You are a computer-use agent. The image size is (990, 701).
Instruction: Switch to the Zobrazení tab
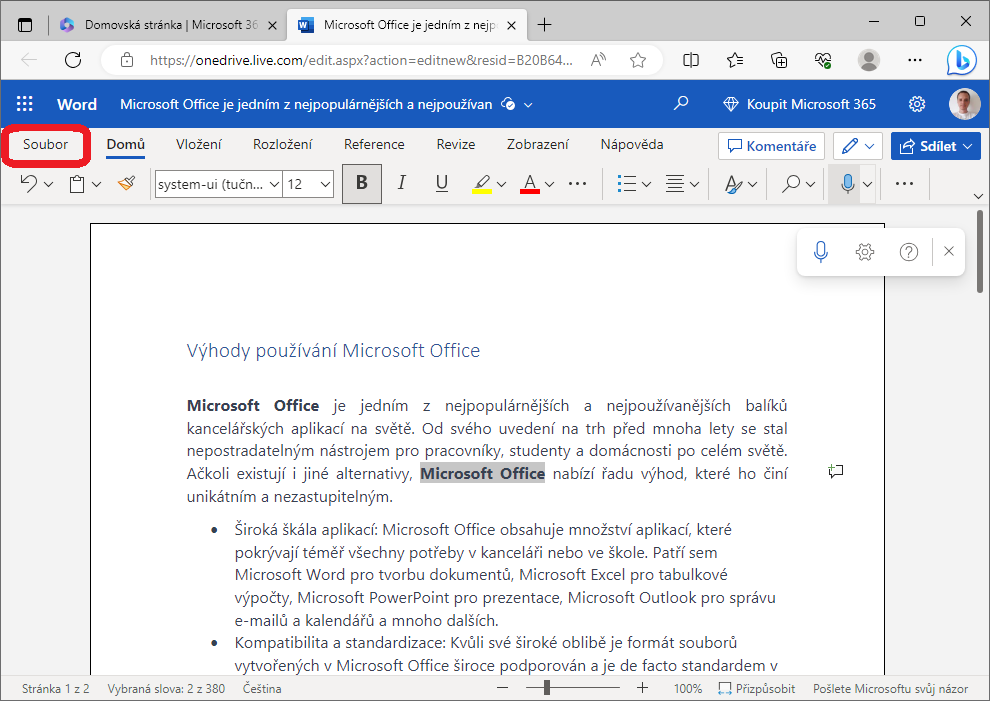coord(538,145)
